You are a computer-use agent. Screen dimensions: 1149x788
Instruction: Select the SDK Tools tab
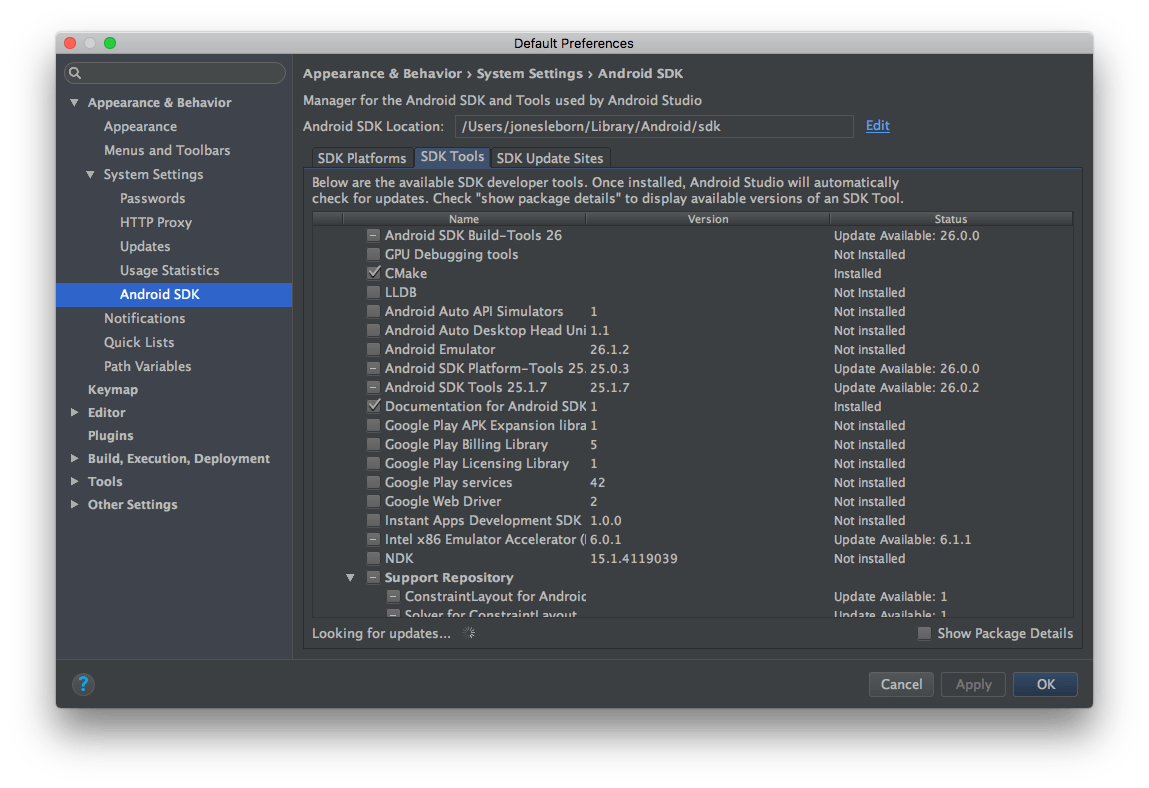point(452,158)
